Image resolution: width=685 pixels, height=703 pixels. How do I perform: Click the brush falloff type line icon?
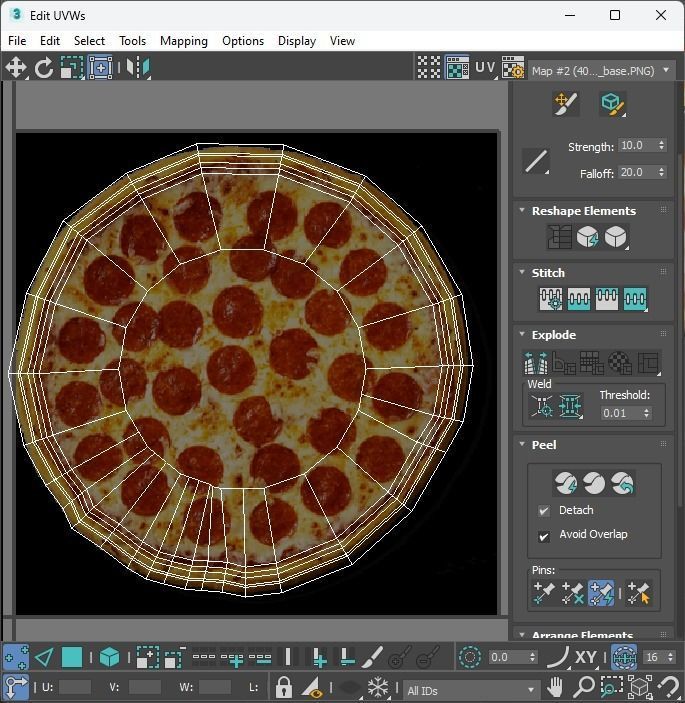pos(536,161)
